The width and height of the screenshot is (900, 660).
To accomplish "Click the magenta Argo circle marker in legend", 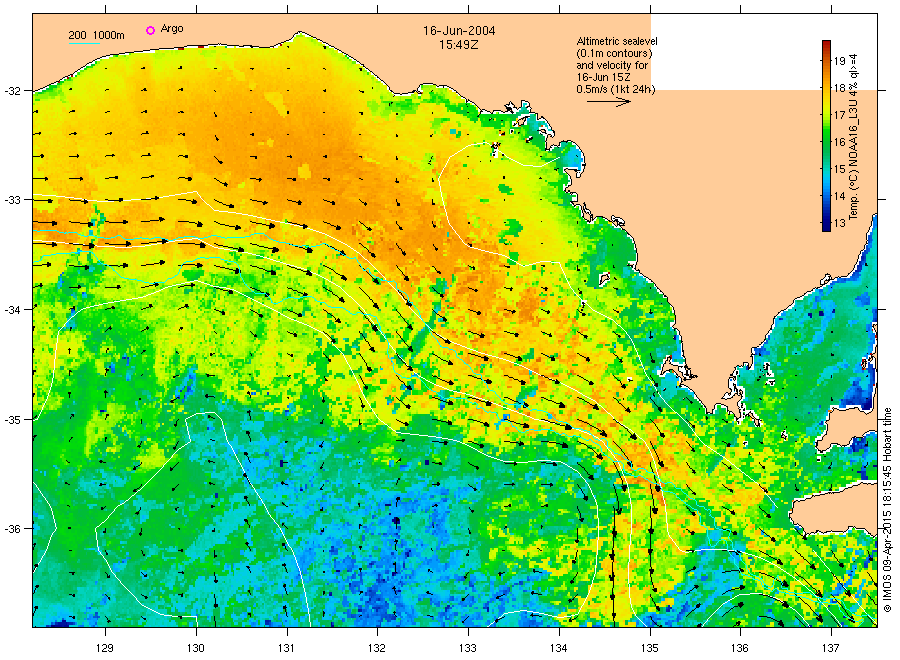I will pyautogui.click(x=150, y=30).
